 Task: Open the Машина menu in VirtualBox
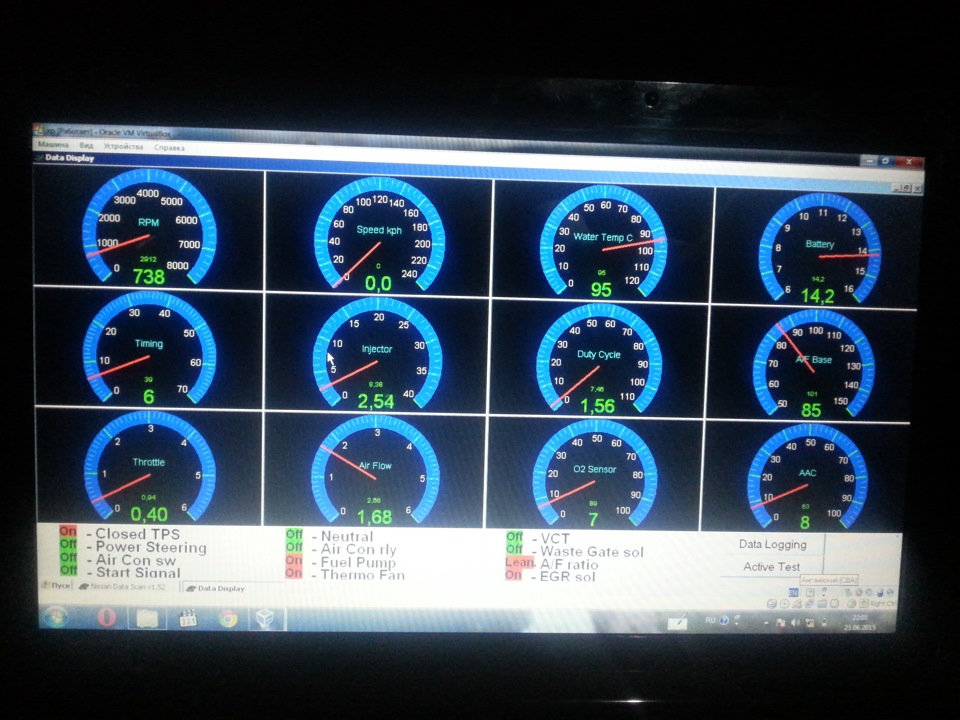[x=53, y=144]
